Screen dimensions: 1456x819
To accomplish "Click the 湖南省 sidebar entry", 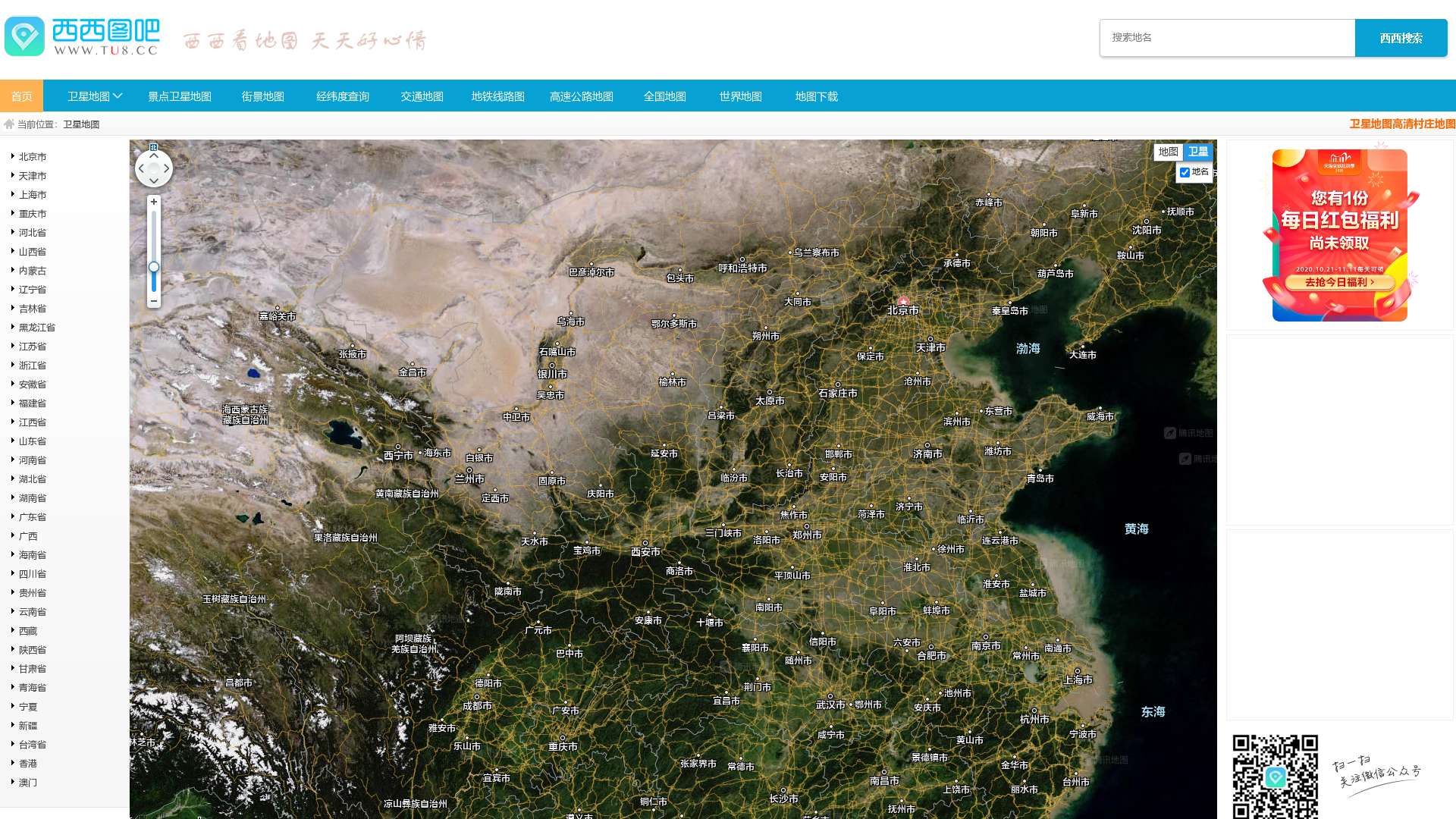I will tap(33, 498).
